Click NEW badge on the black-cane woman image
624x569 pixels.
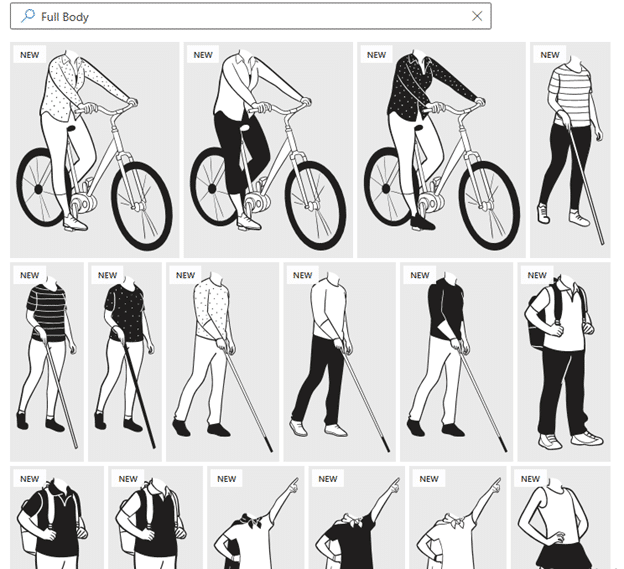(107, 275)
